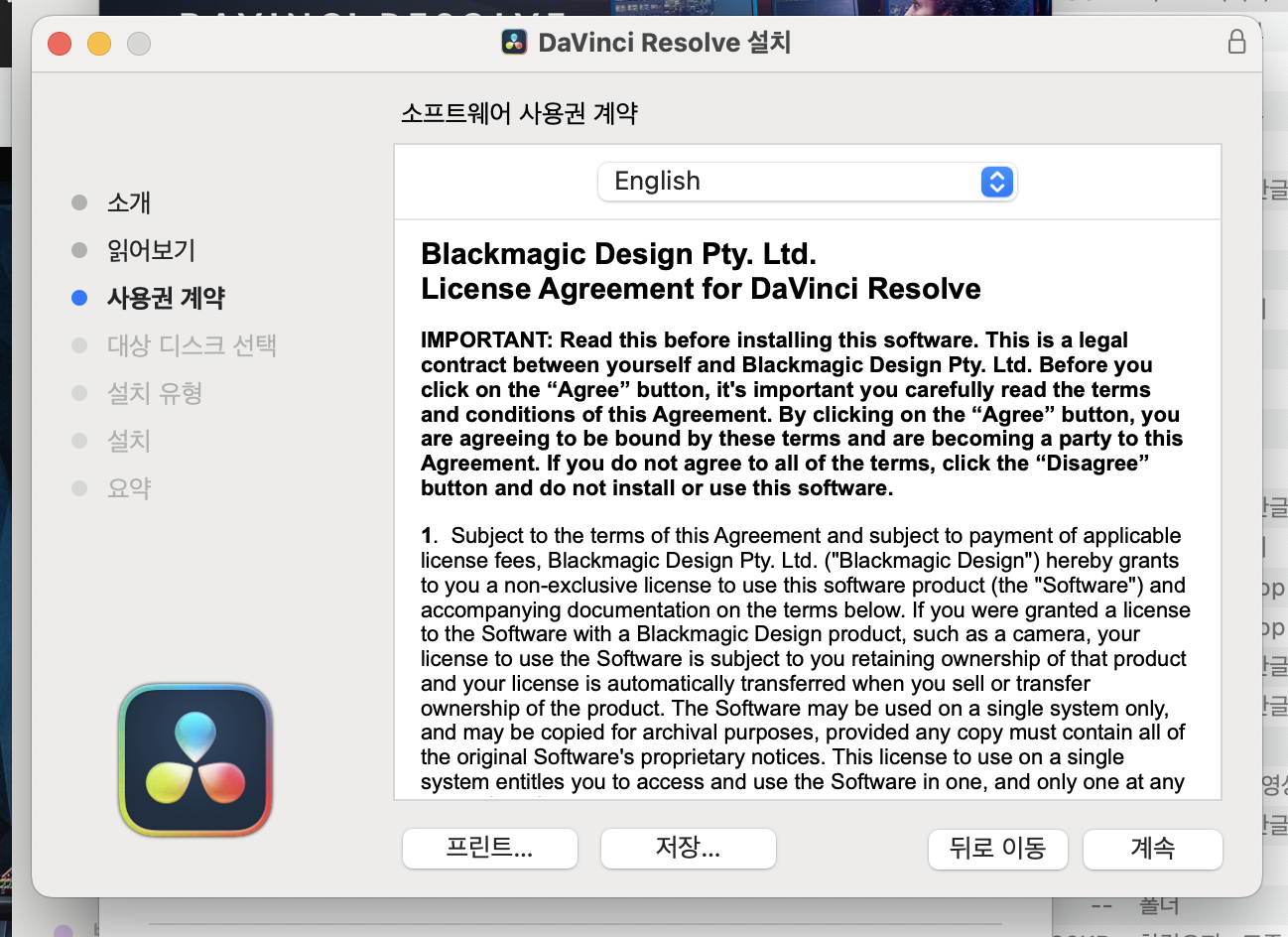Image resolution: width=1288 pixels, height=937 pixels.
Task: Click the 뒤로 이동 button
Action: tap(998, 850)
